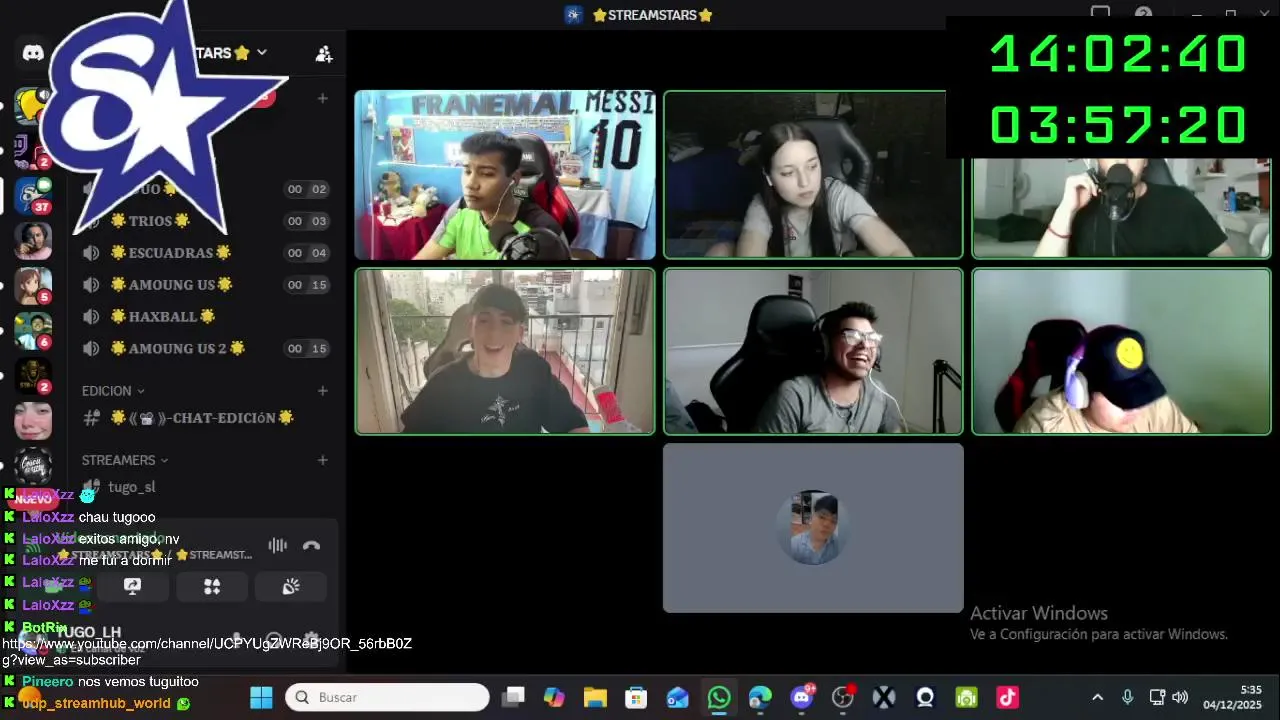Open the clock and date 04/12/2025

1234,697
